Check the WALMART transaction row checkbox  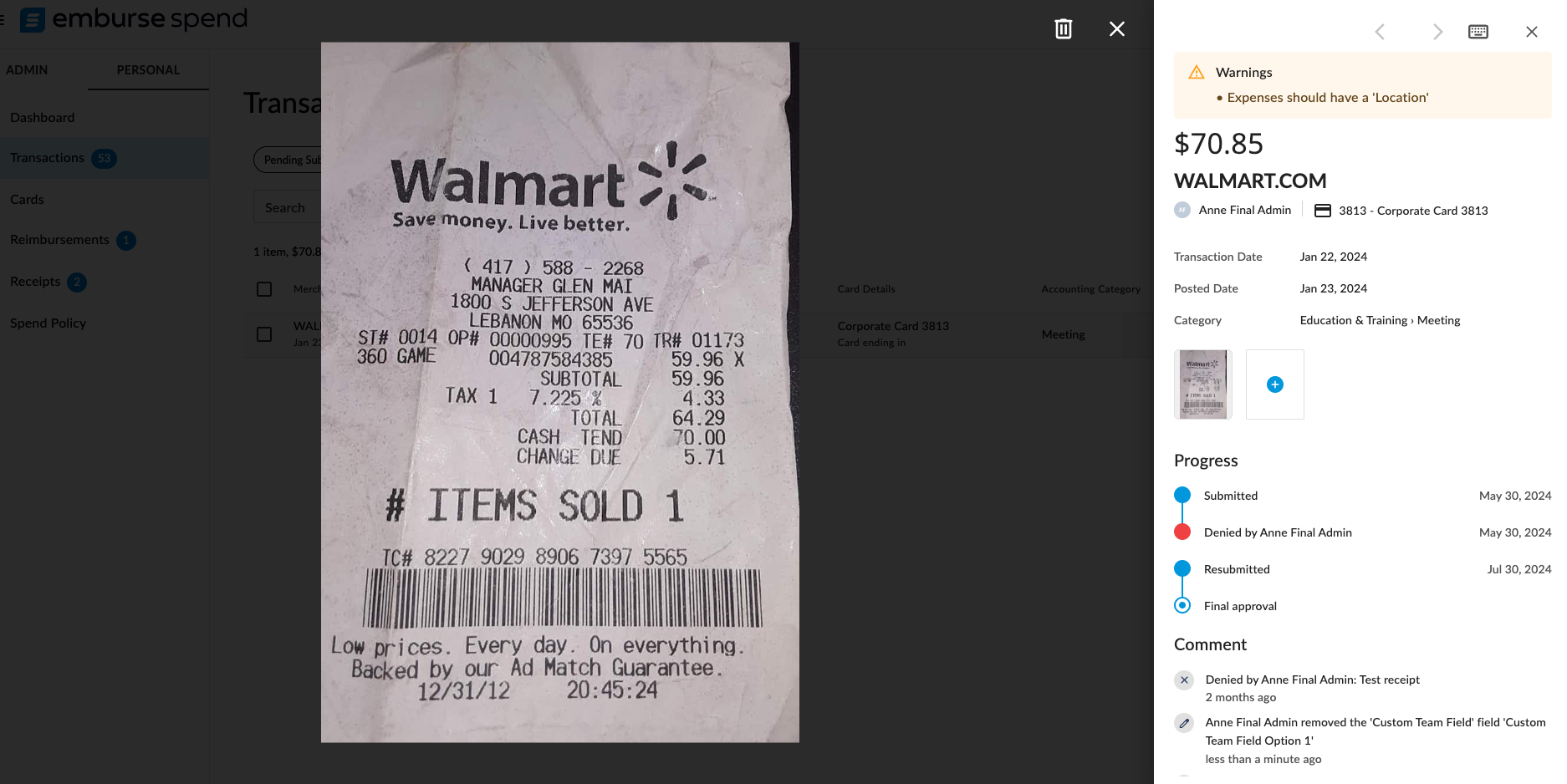(264, 334)
